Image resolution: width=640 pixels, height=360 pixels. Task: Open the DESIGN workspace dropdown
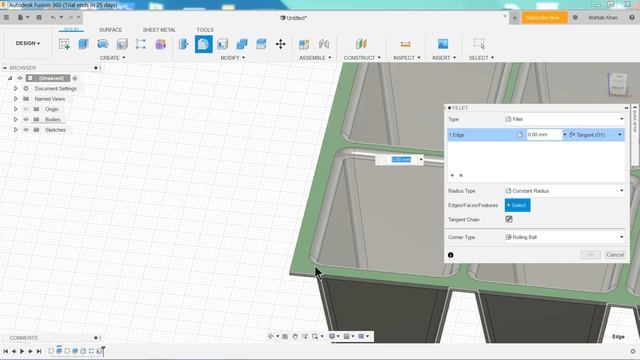coord(28,43)
